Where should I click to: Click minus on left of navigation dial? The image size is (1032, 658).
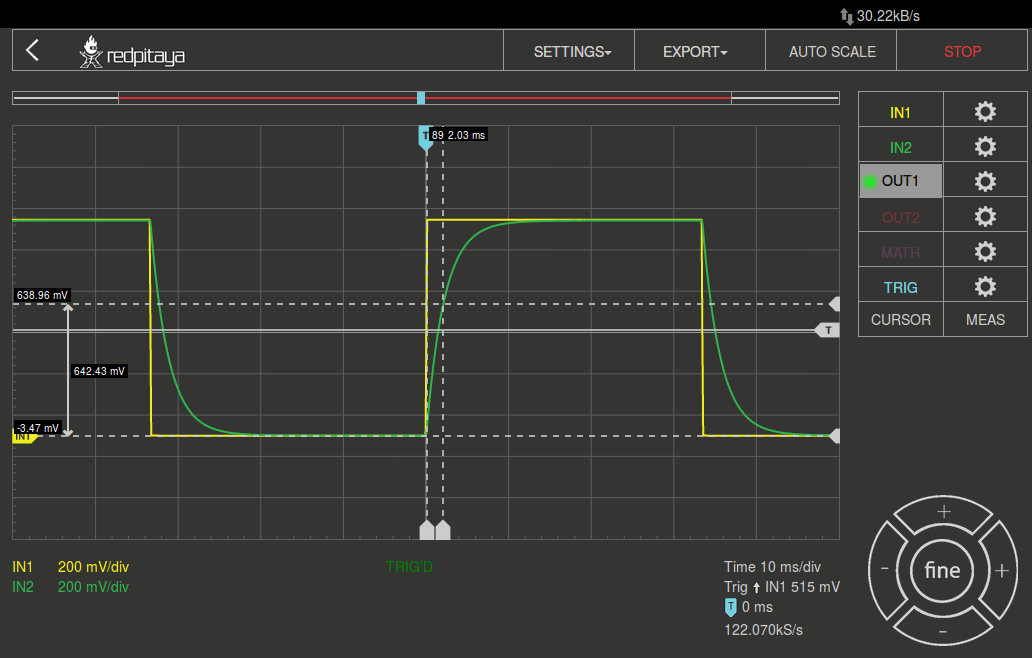(x=885, y=569)
